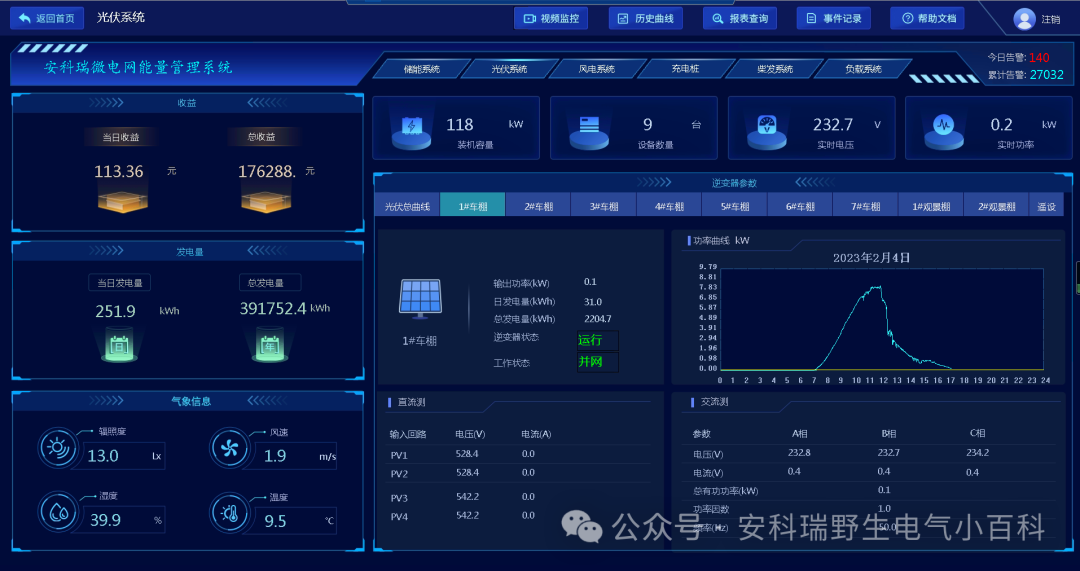Click the 辐照度 sun icon

pos(57,448)
